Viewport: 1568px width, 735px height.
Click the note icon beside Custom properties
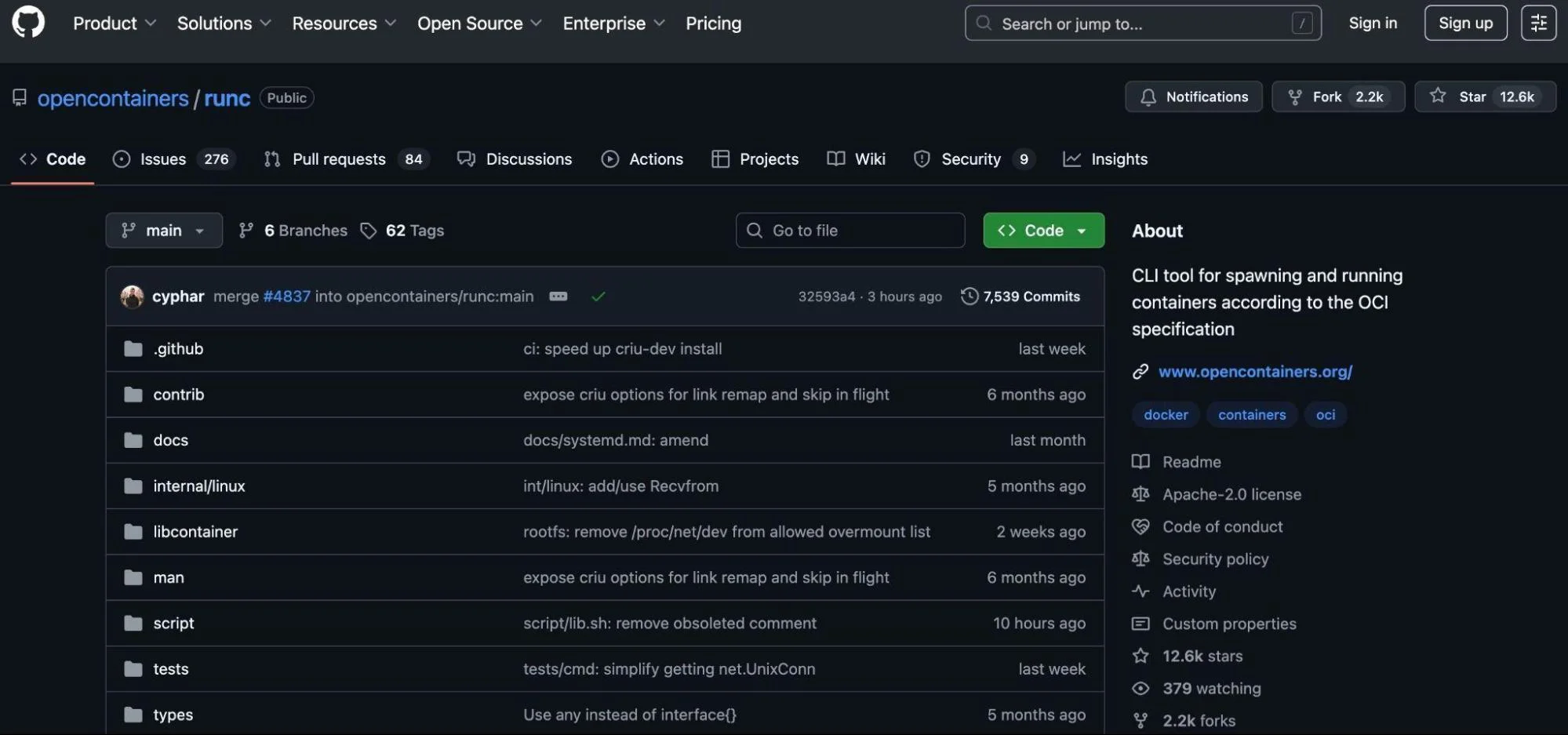point(1141,624)
